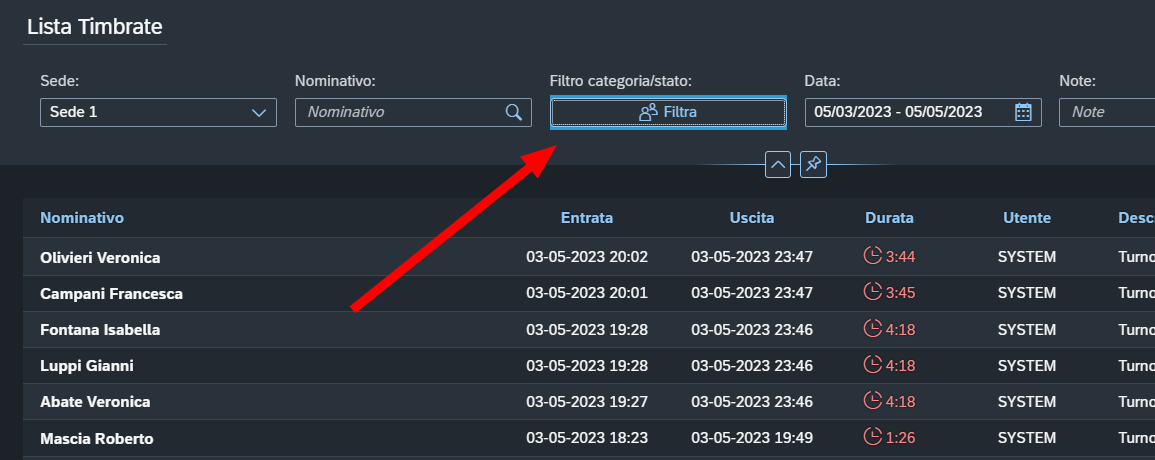Click the date range field 05/03/2023 - 05/05/2023

(923, 112)
